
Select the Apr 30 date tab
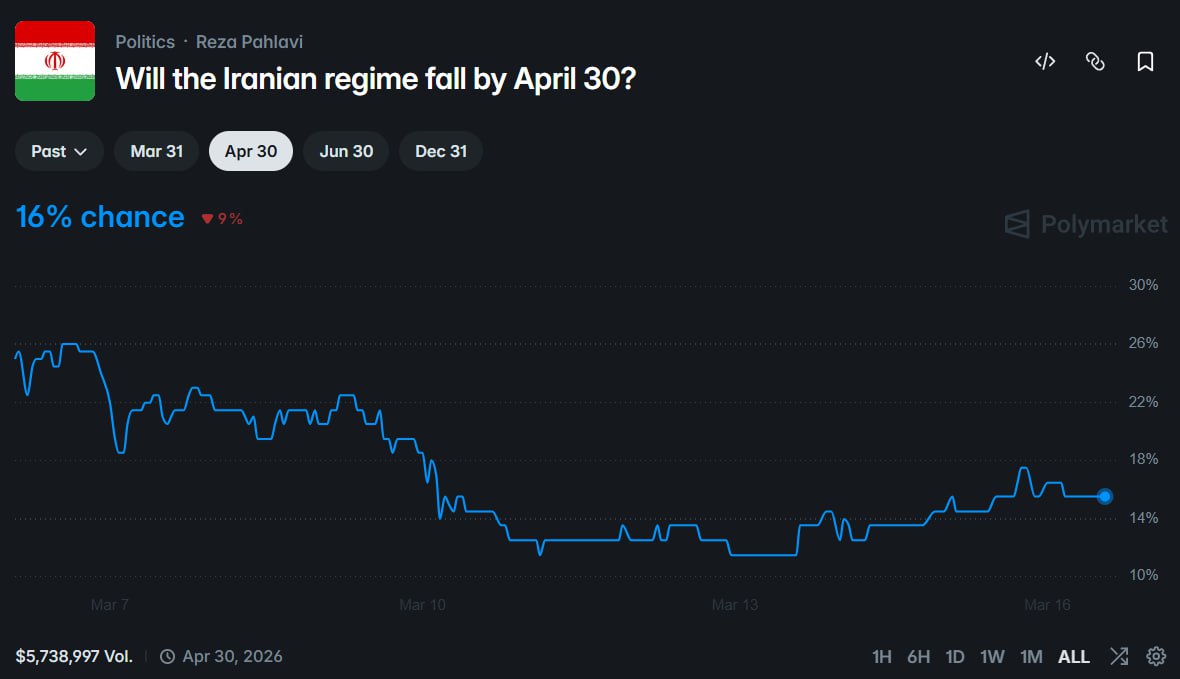pyautogui.click(x=251, y=152)
